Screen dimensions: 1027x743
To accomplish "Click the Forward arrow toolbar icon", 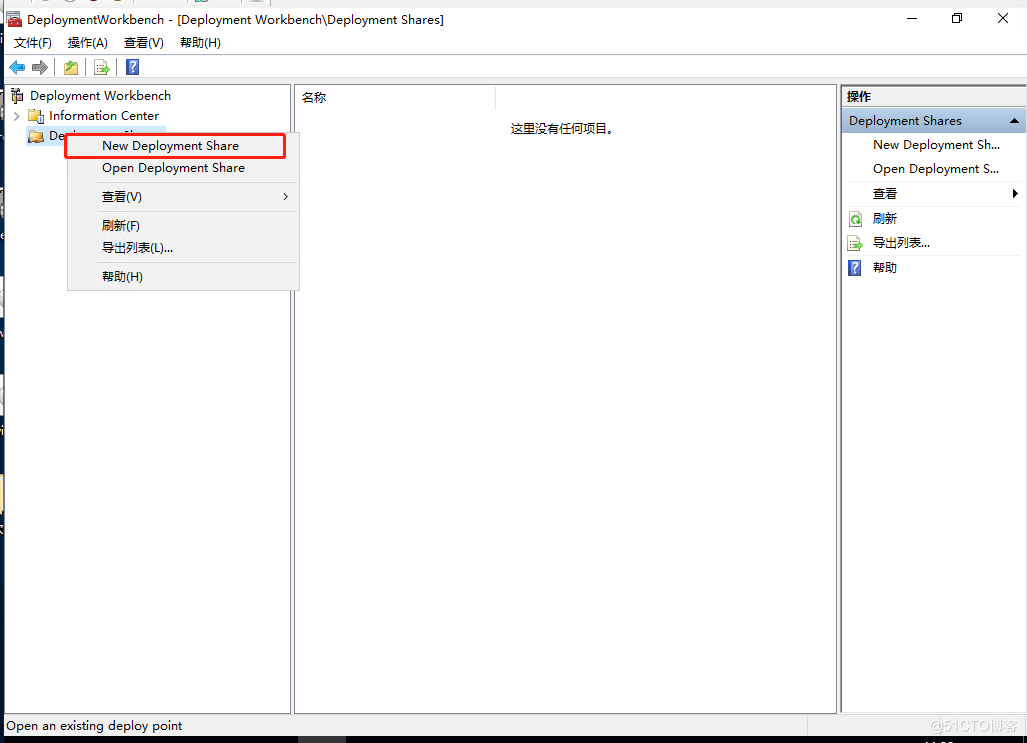I will [x=40, y=67].
